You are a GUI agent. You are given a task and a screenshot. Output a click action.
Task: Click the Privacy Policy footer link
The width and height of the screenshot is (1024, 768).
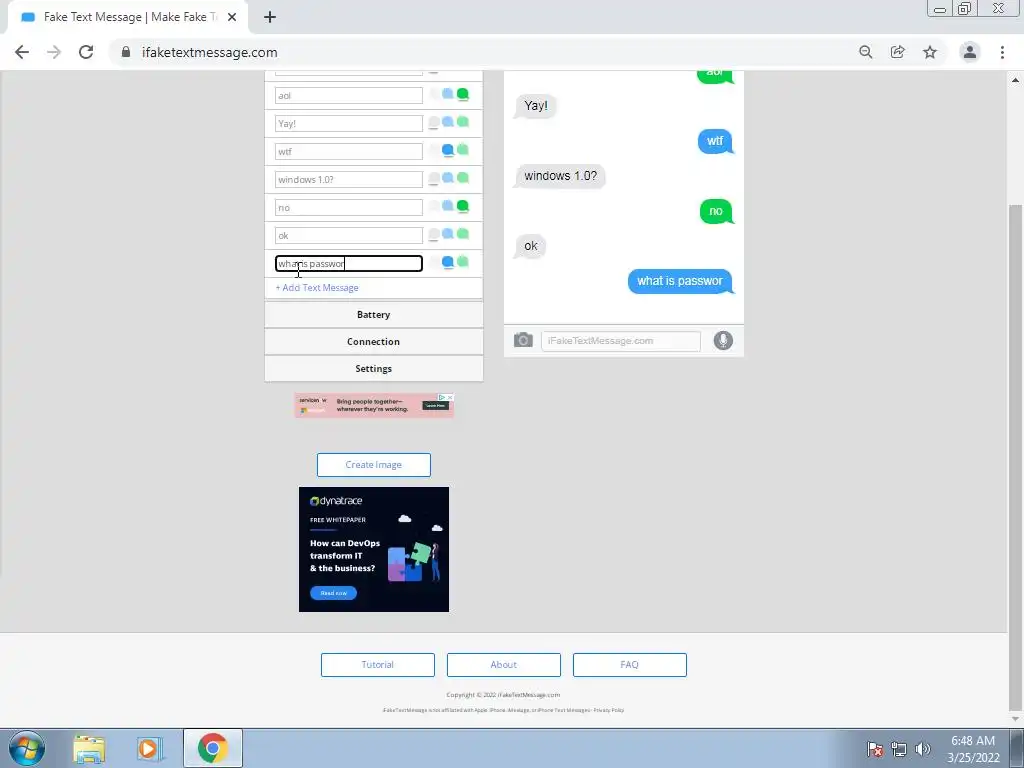click(x=608, y=710)
